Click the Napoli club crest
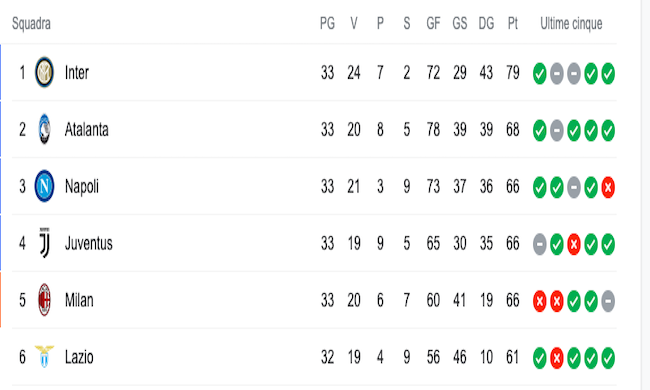 [x=44, y=186]
